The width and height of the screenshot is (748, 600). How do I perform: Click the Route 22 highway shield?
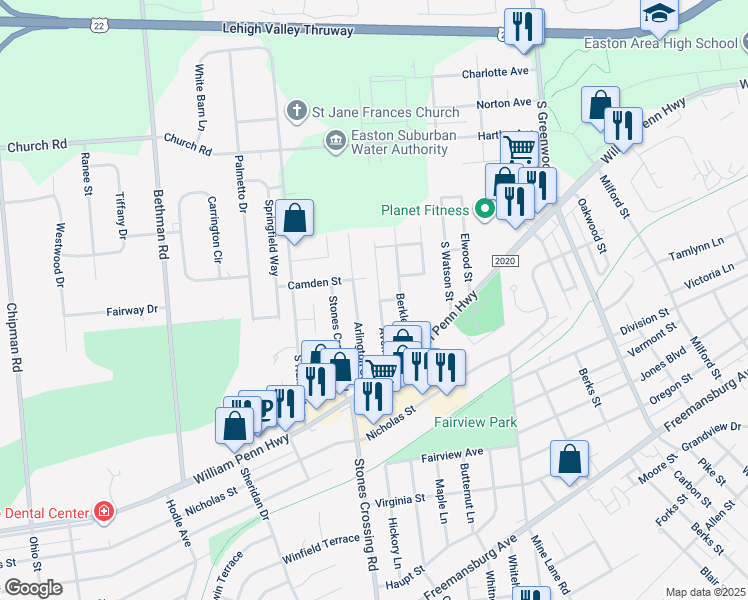pos(99,25)
